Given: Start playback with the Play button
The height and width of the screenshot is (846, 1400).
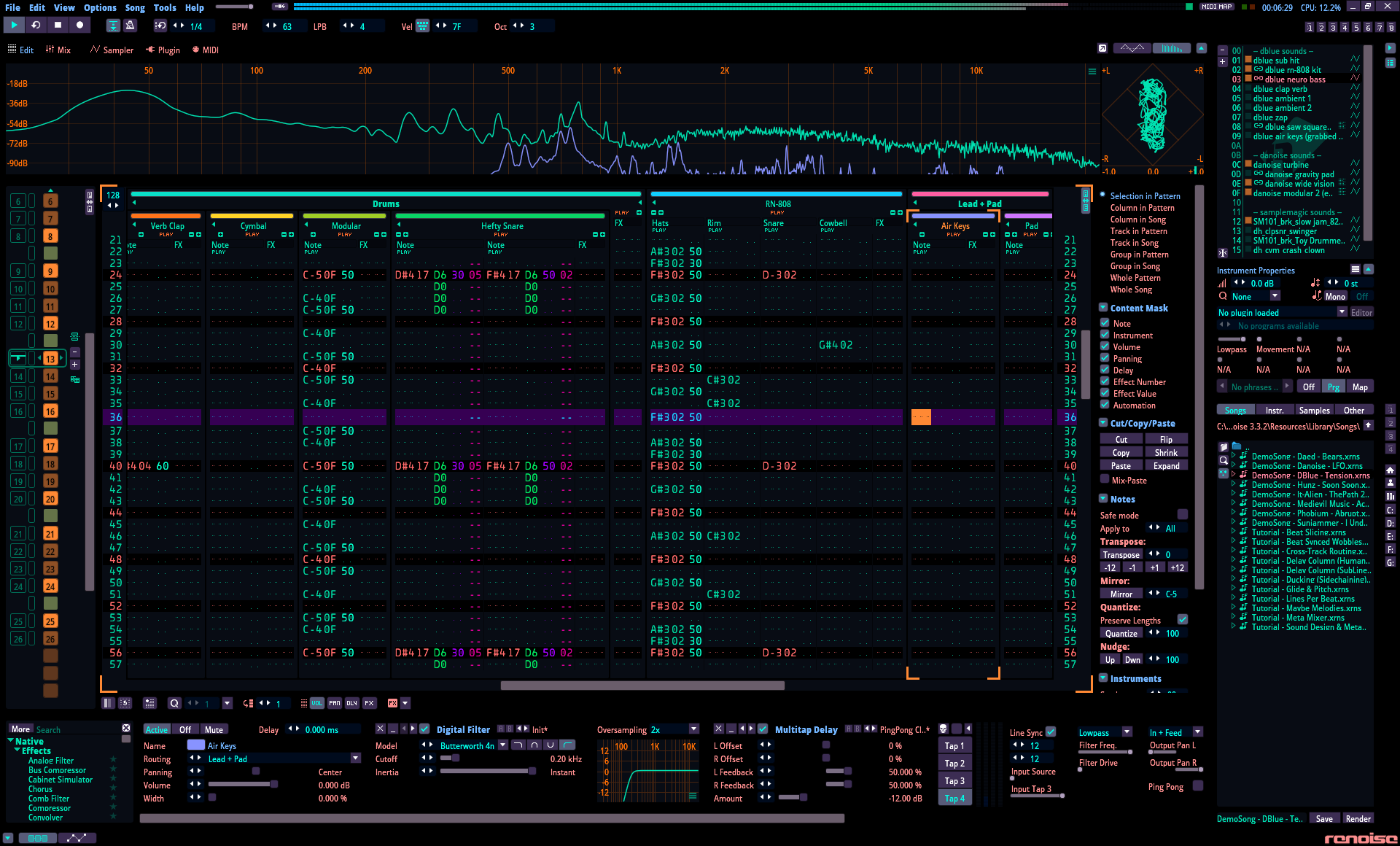Looking at the screenshot, I should pyautogui.click(x=14, y=25).
